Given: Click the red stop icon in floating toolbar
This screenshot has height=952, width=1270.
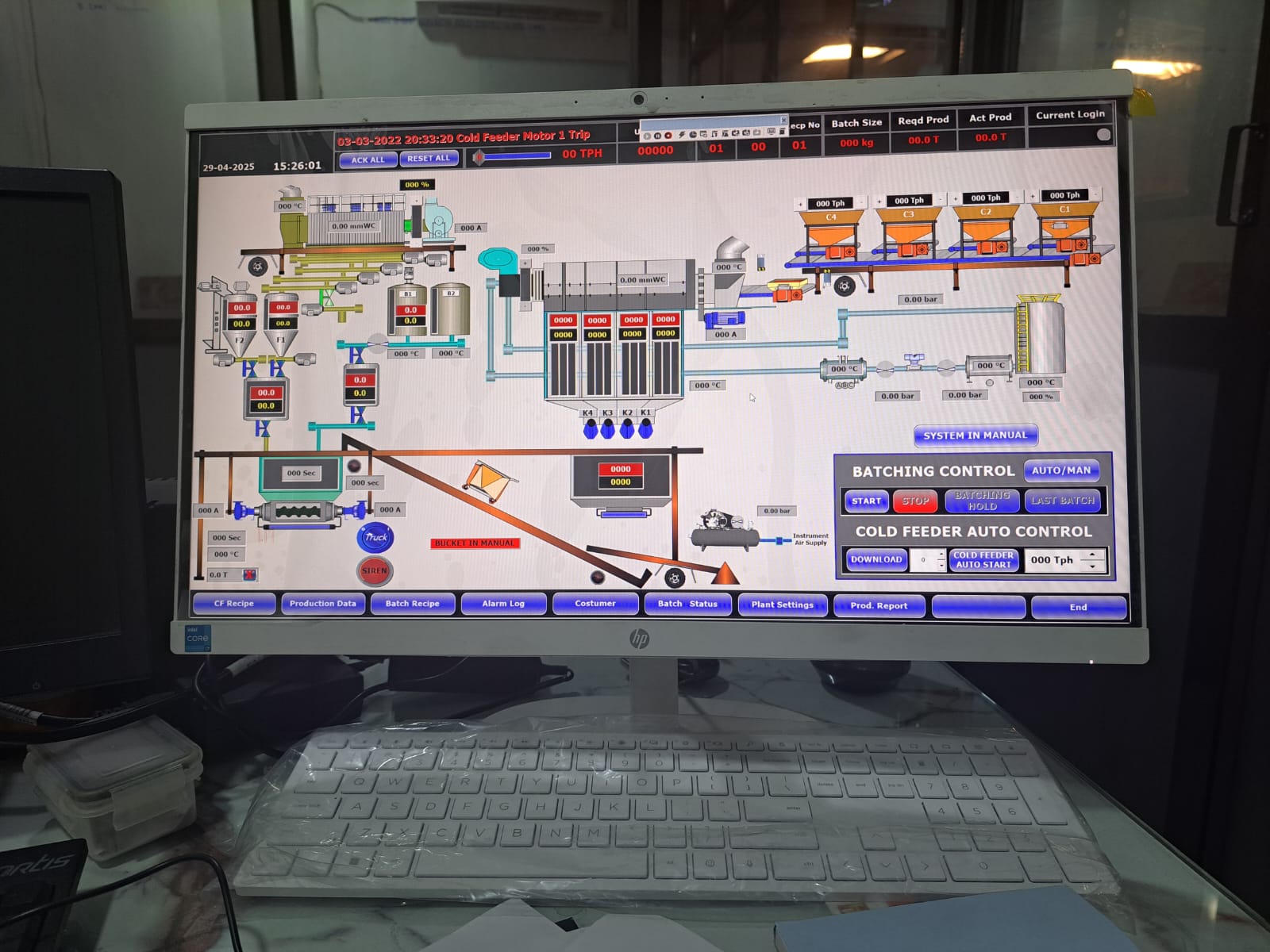Looking at the screenshot, I should (668, 135).
